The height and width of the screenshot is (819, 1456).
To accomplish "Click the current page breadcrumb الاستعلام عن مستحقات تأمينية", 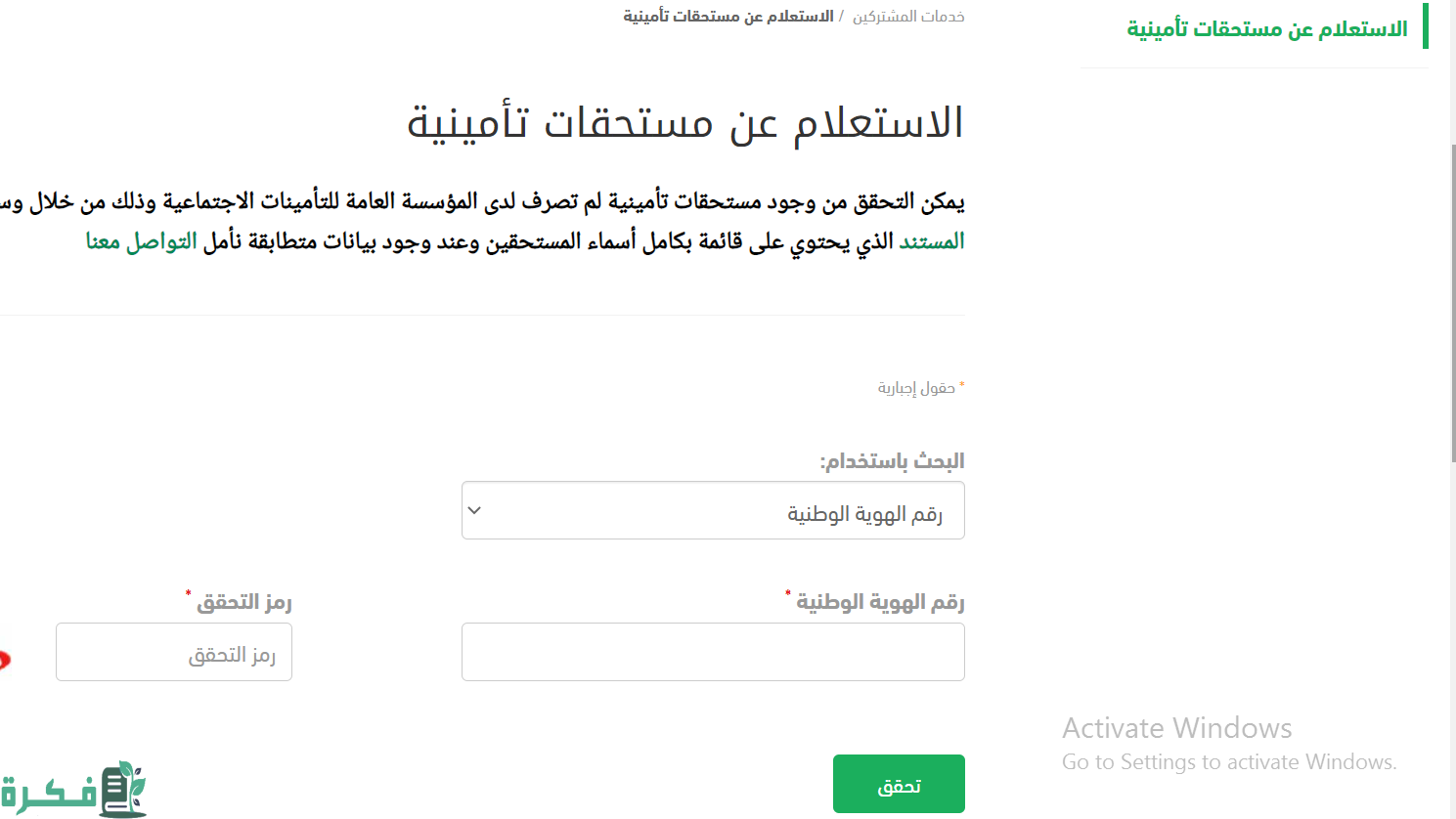I will 728,17.
